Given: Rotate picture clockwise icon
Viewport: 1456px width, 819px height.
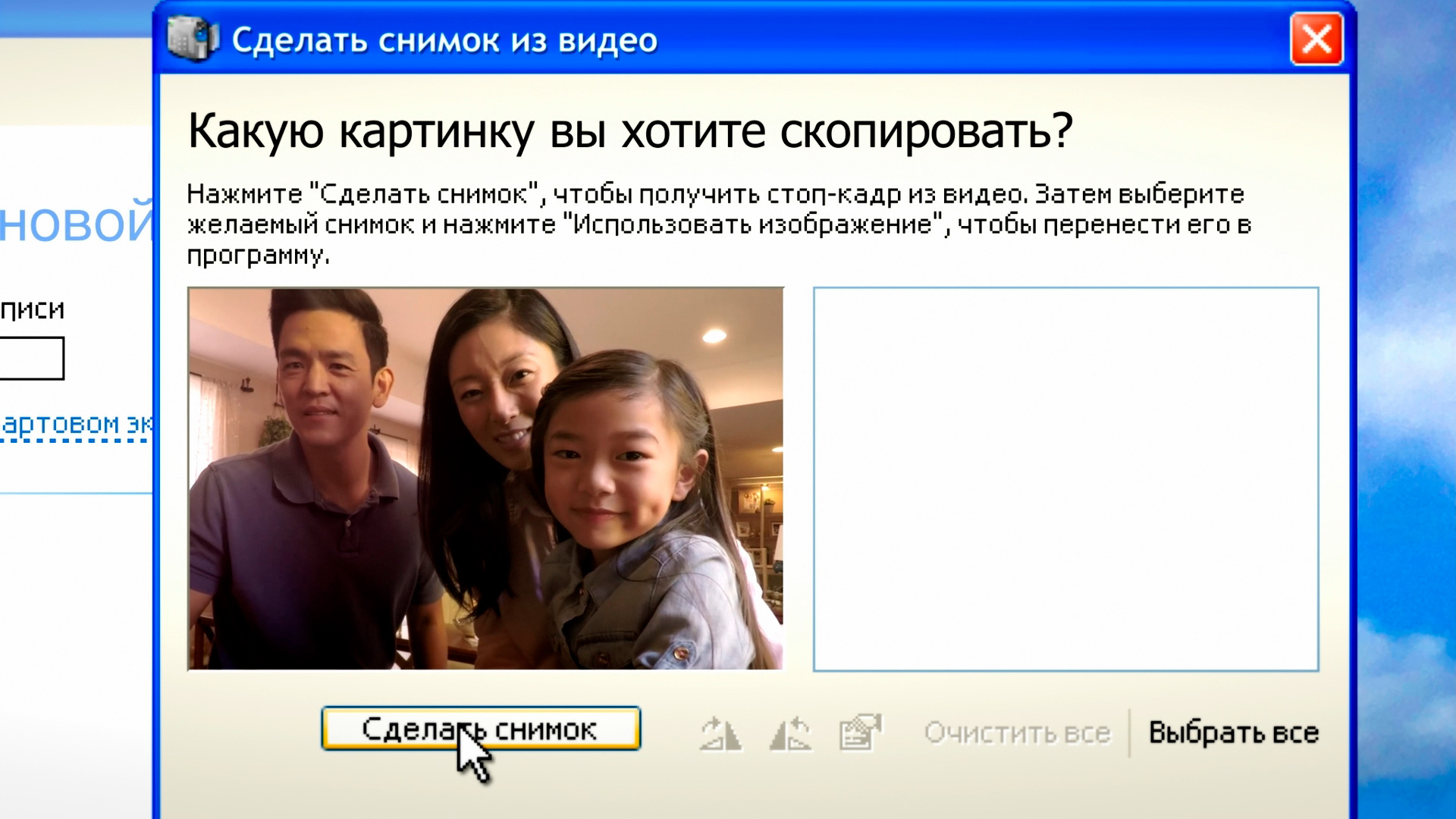Looking at the screenshot, I should [x=720, y=733].
